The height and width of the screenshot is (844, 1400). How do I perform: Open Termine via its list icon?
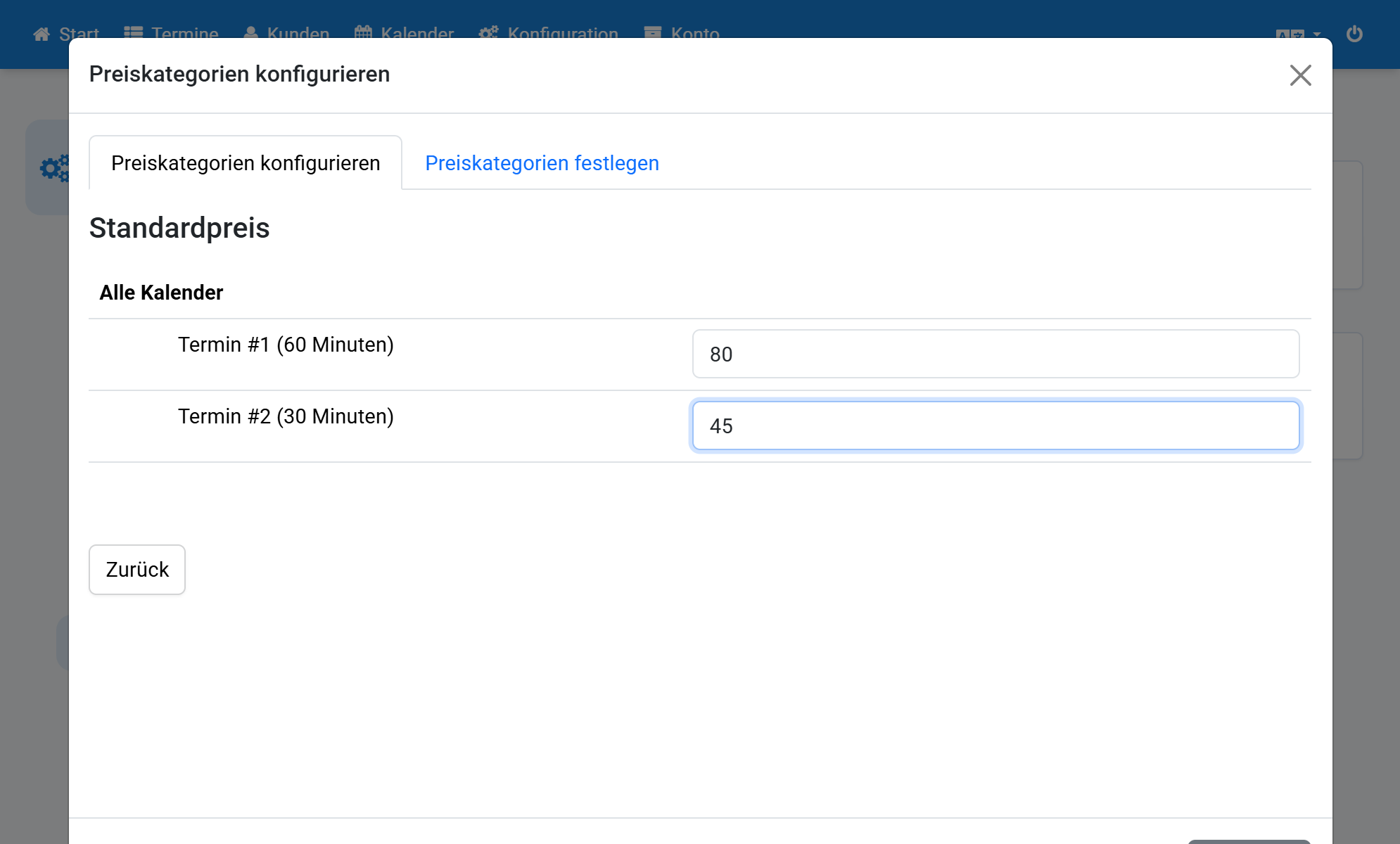tap(134, 34)
